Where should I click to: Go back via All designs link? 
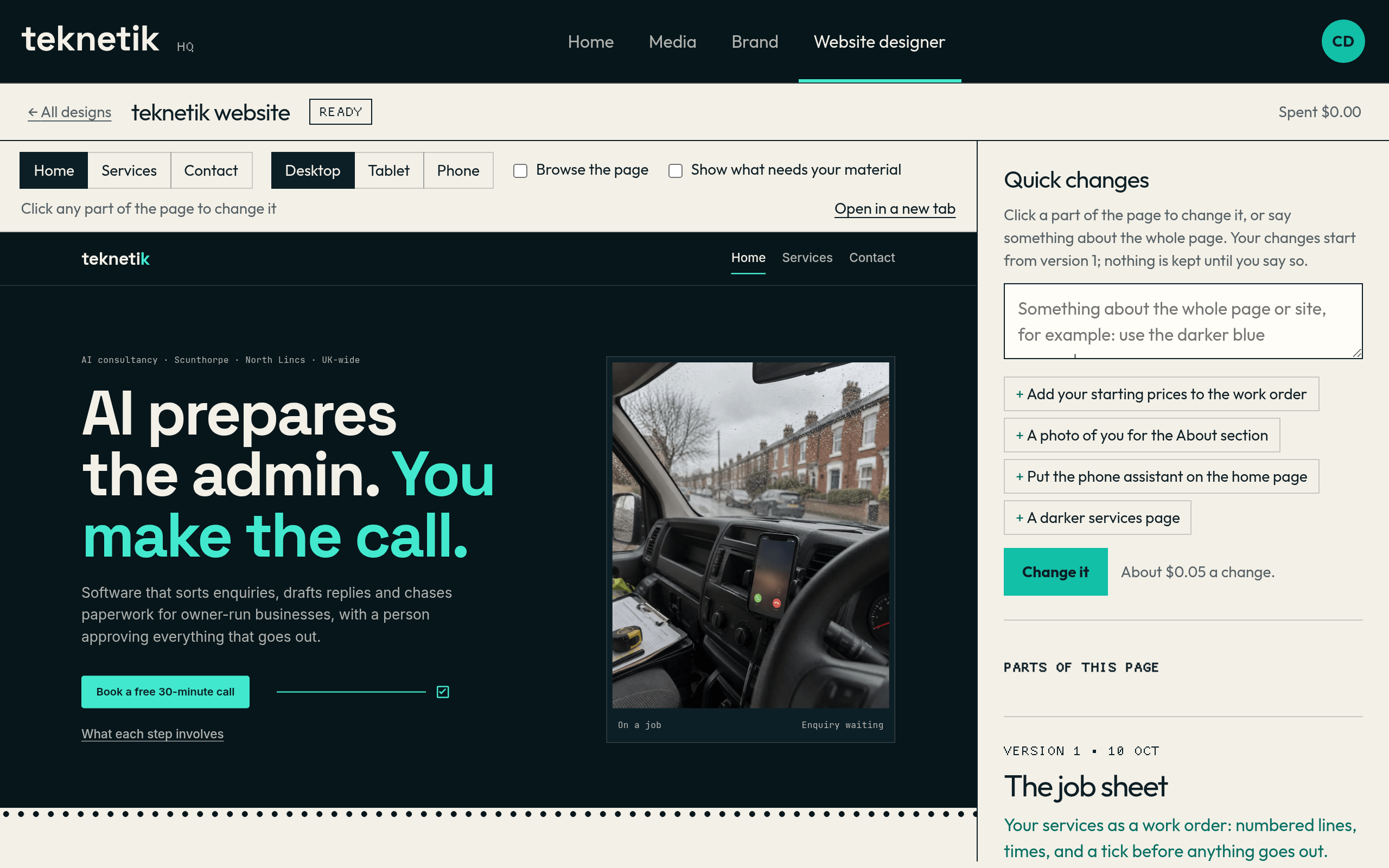coord(69,112)
